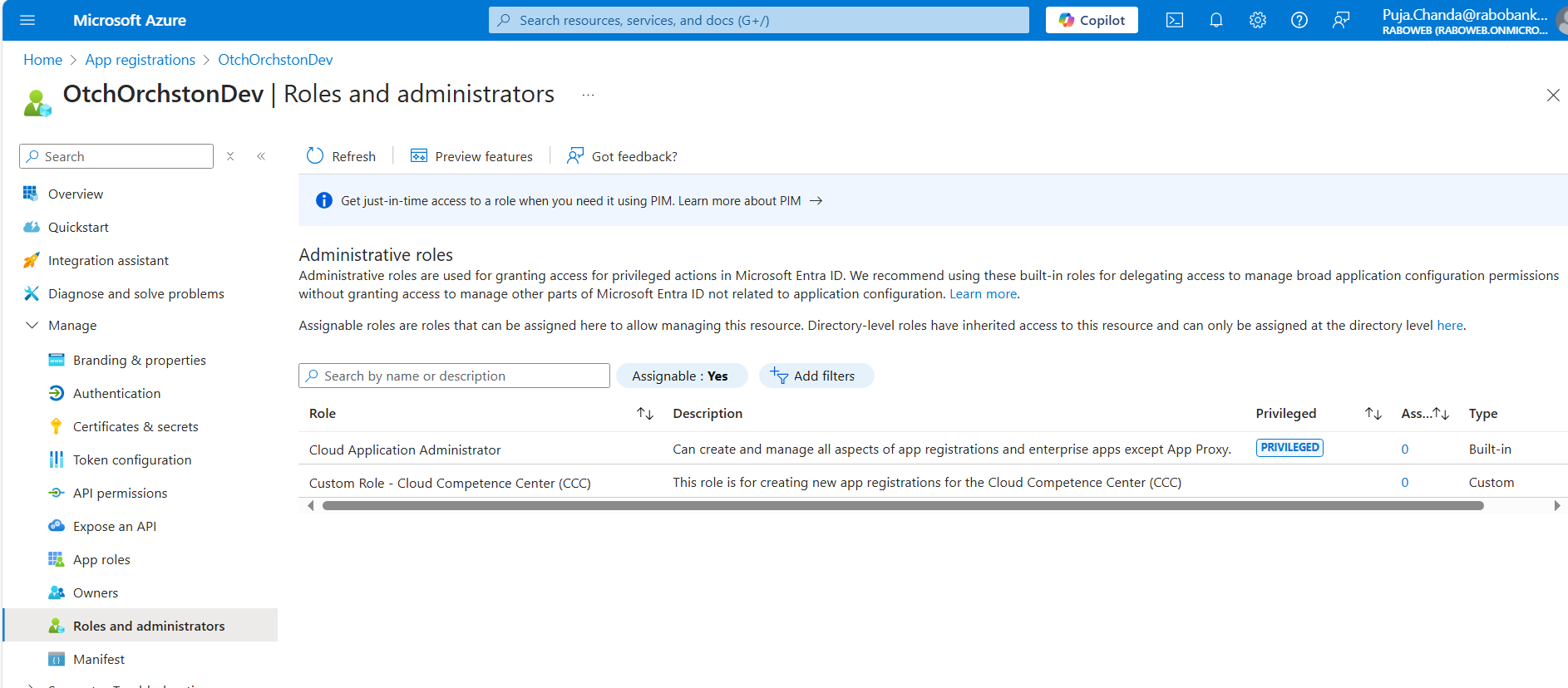Open App roles
This screenshot has height=688, width=1568.
(101, 559)
